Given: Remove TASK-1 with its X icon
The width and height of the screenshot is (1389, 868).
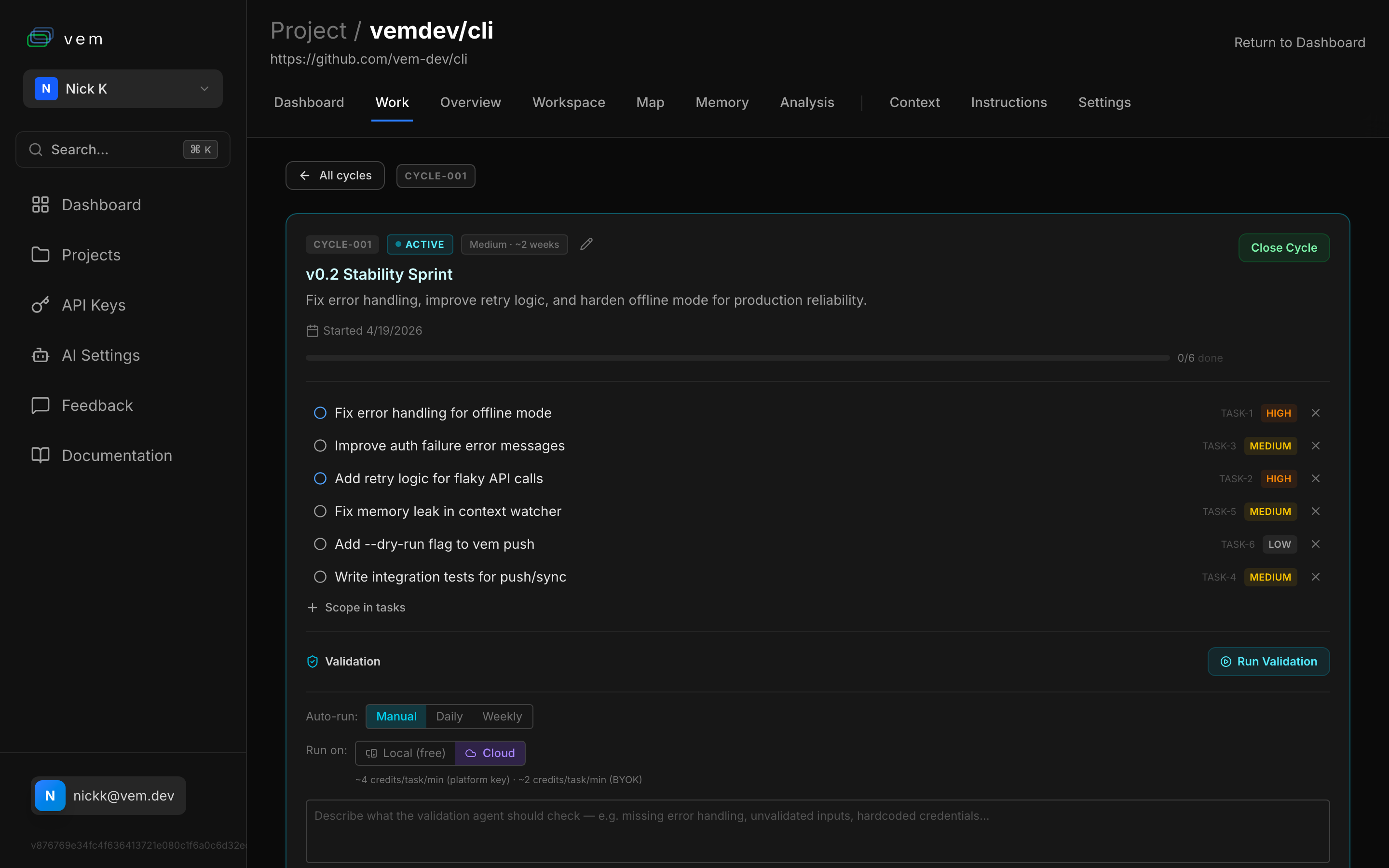Looking at the screenshot, I should point(1316,413).
